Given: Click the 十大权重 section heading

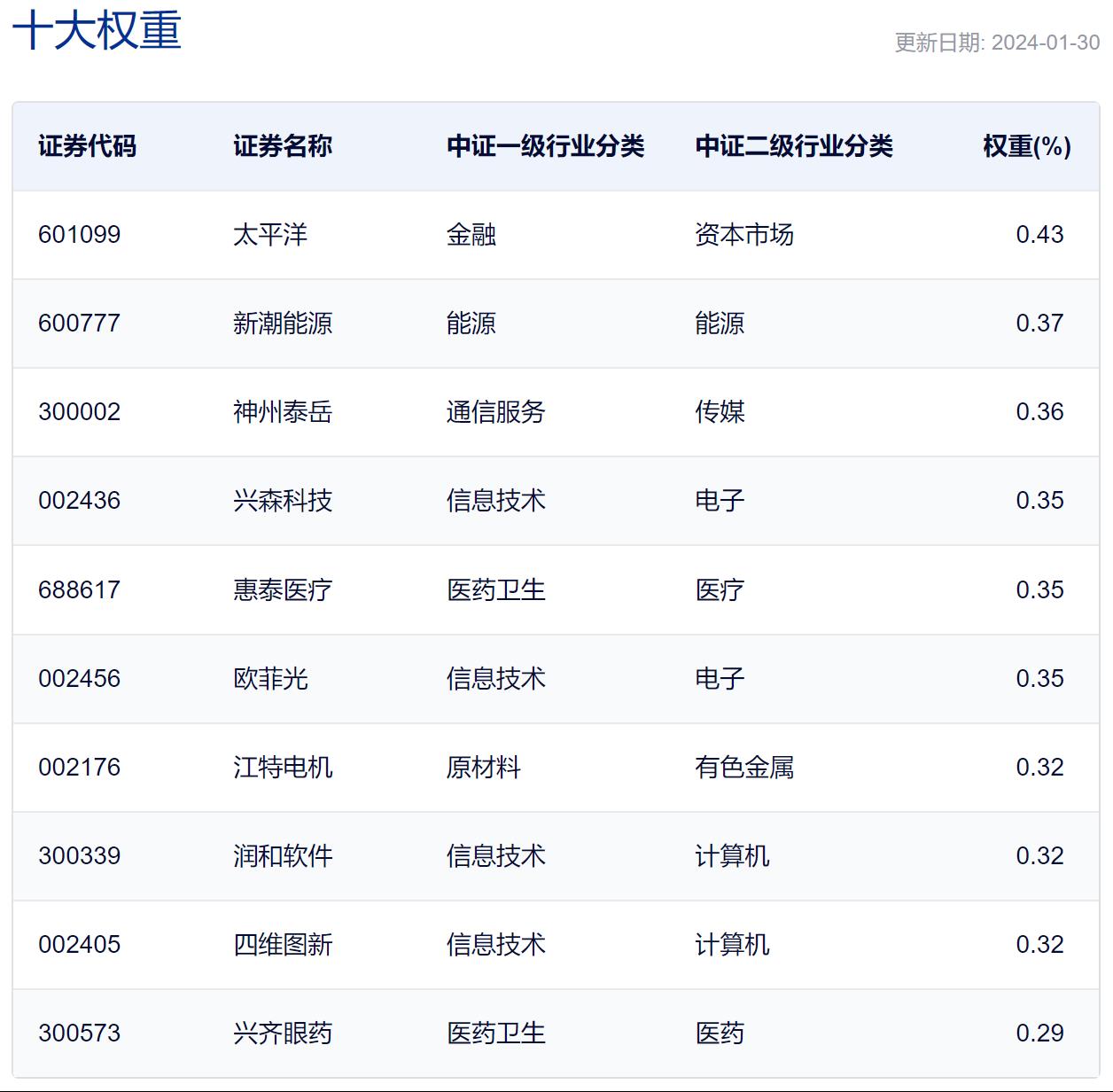Looking at the screenshot, I should click(97, 30).
